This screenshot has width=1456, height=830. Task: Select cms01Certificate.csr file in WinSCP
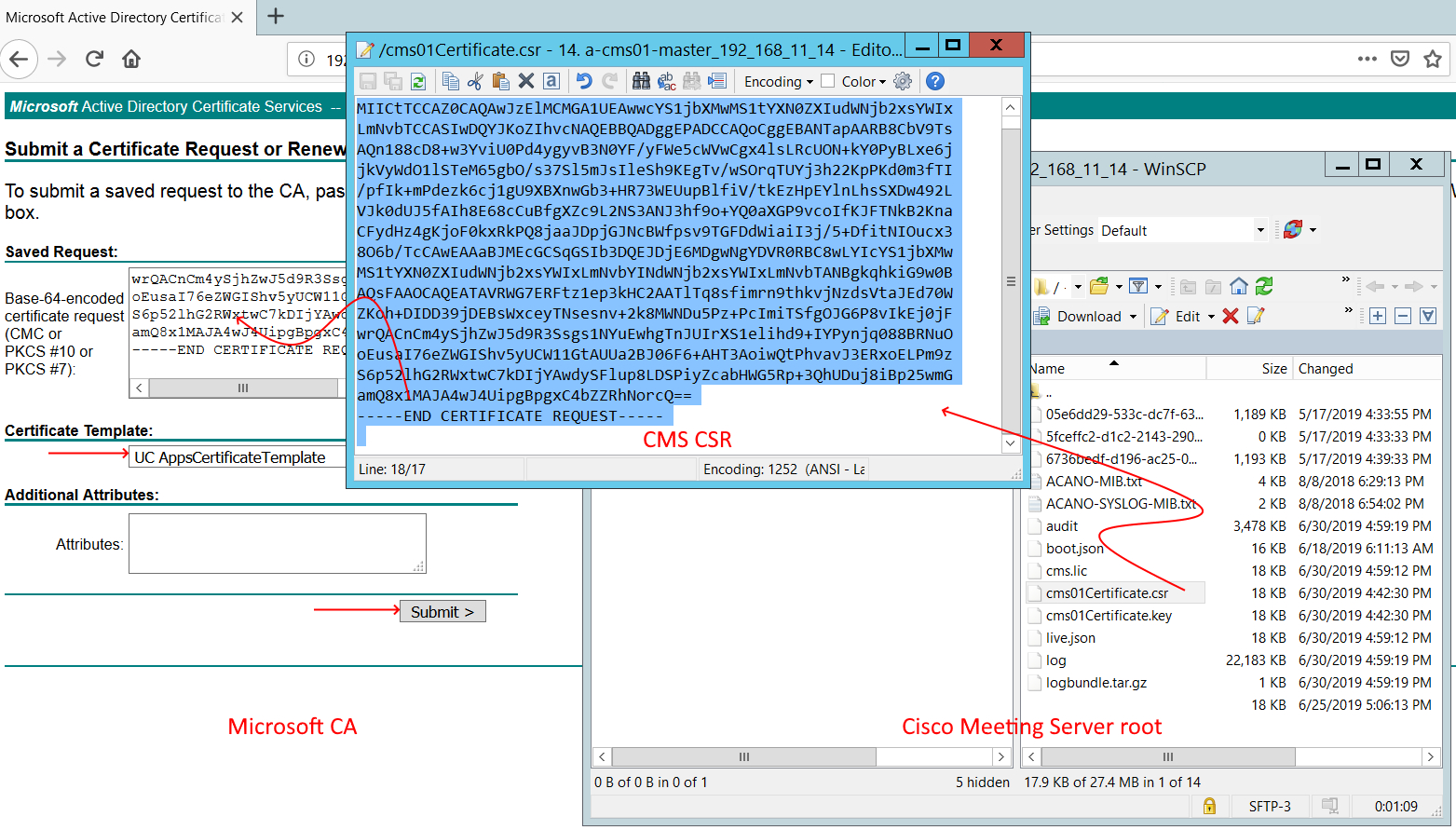[1107, 592]
